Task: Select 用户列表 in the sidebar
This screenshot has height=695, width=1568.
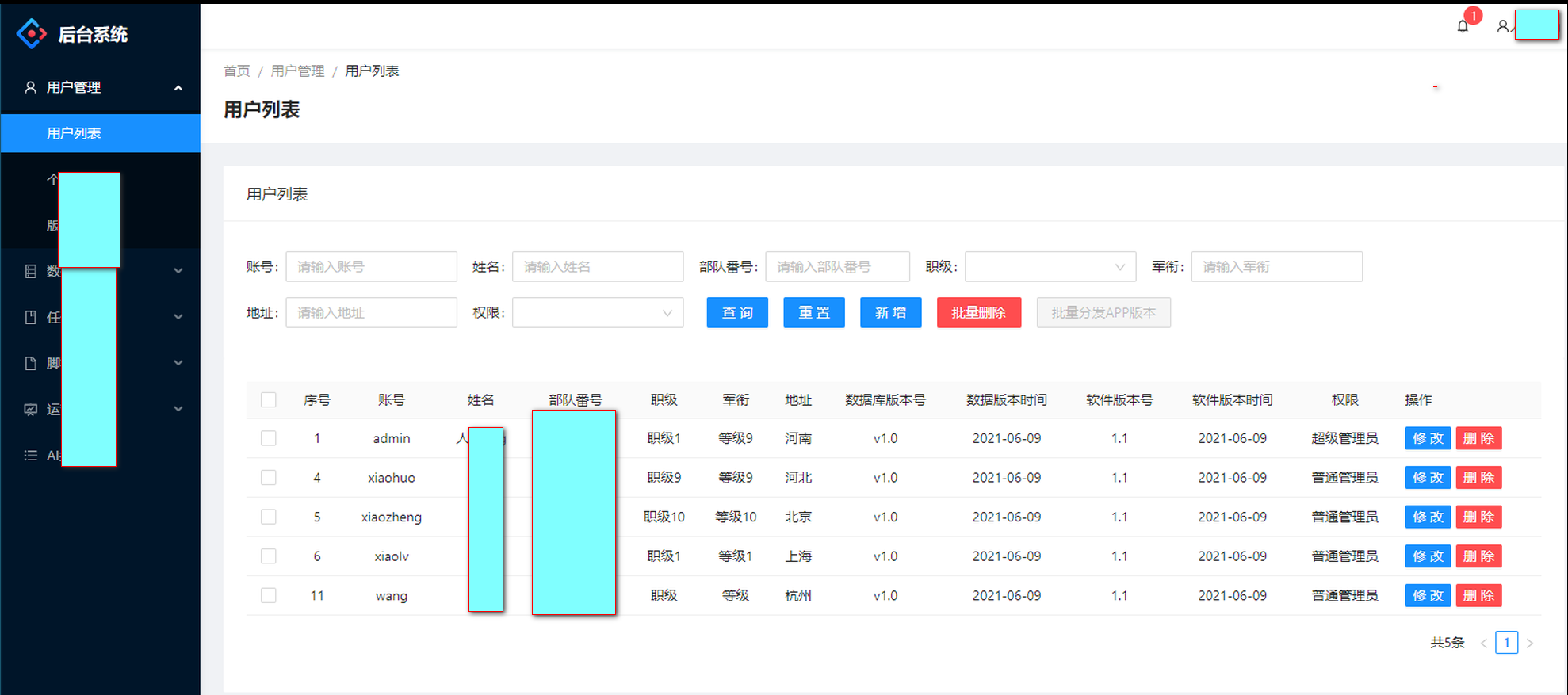Action: click(x=100, y=133)
